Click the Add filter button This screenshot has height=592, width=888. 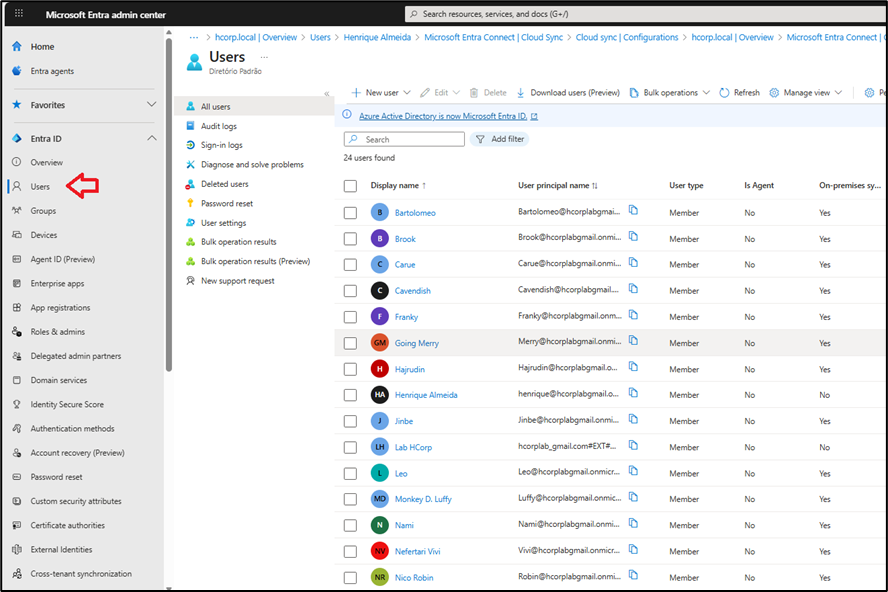tap(500, 139)
